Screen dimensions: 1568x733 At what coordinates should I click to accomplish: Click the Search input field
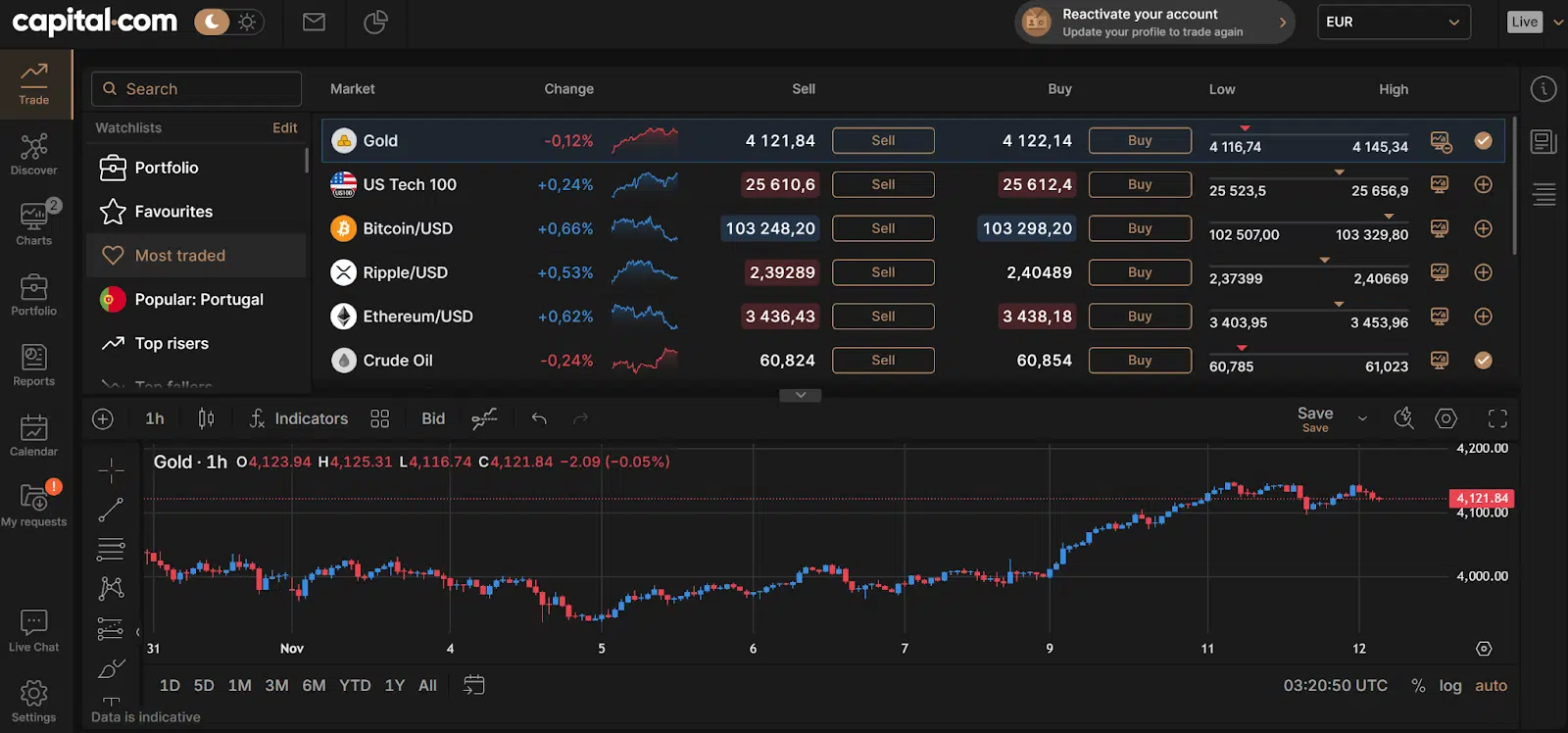pos(196,89)
